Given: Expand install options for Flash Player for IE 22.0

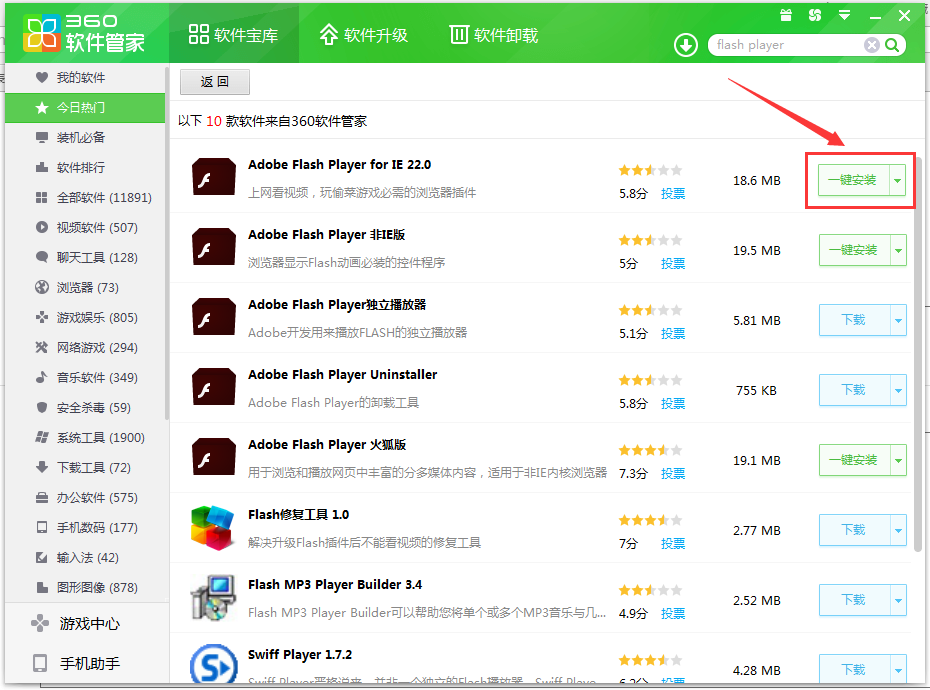Looking at the screenshot, I should click(898, 180).
